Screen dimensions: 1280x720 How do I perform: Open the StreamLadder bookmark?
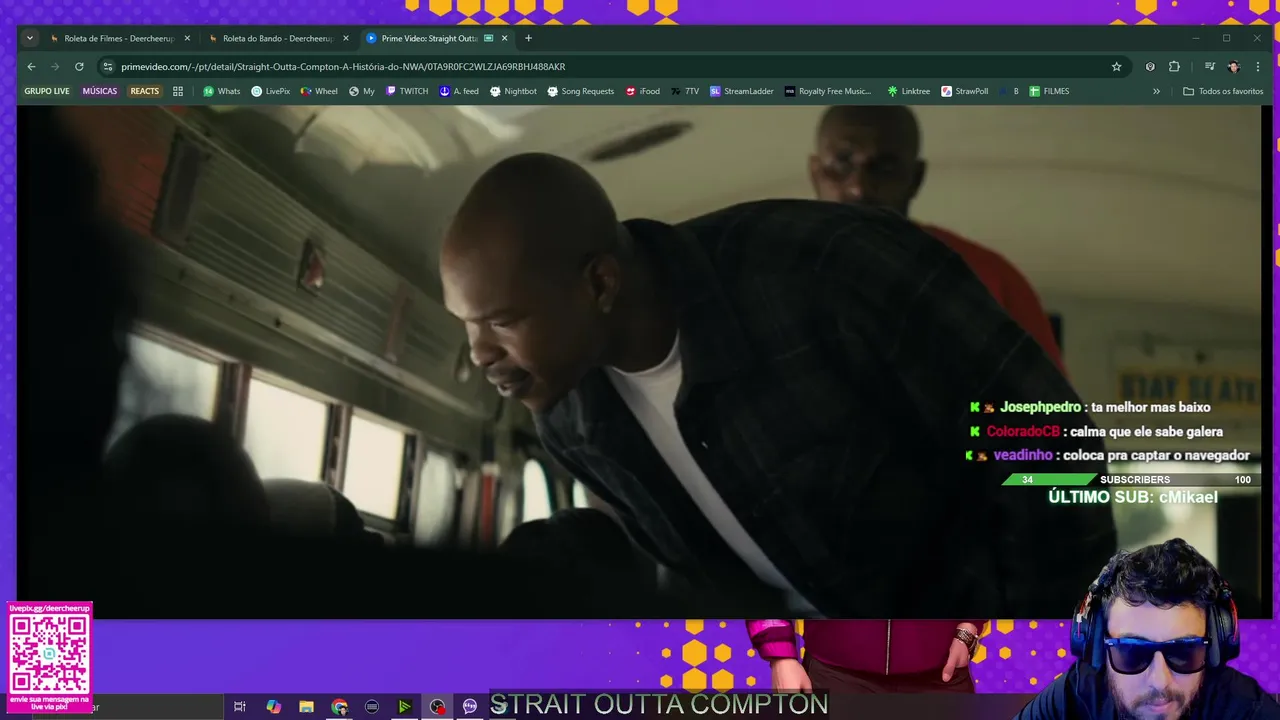[x=742, y=91]
